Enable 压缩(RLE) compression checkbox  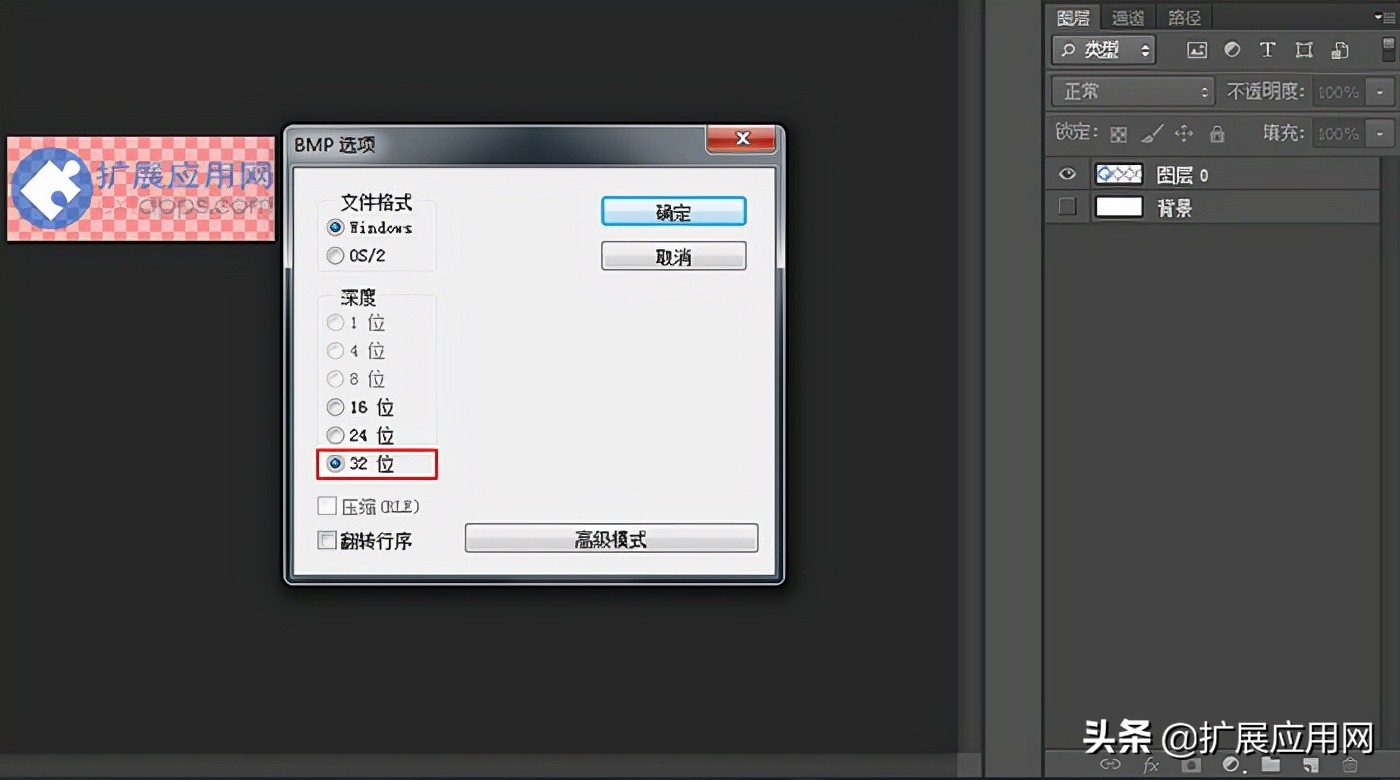326,505
